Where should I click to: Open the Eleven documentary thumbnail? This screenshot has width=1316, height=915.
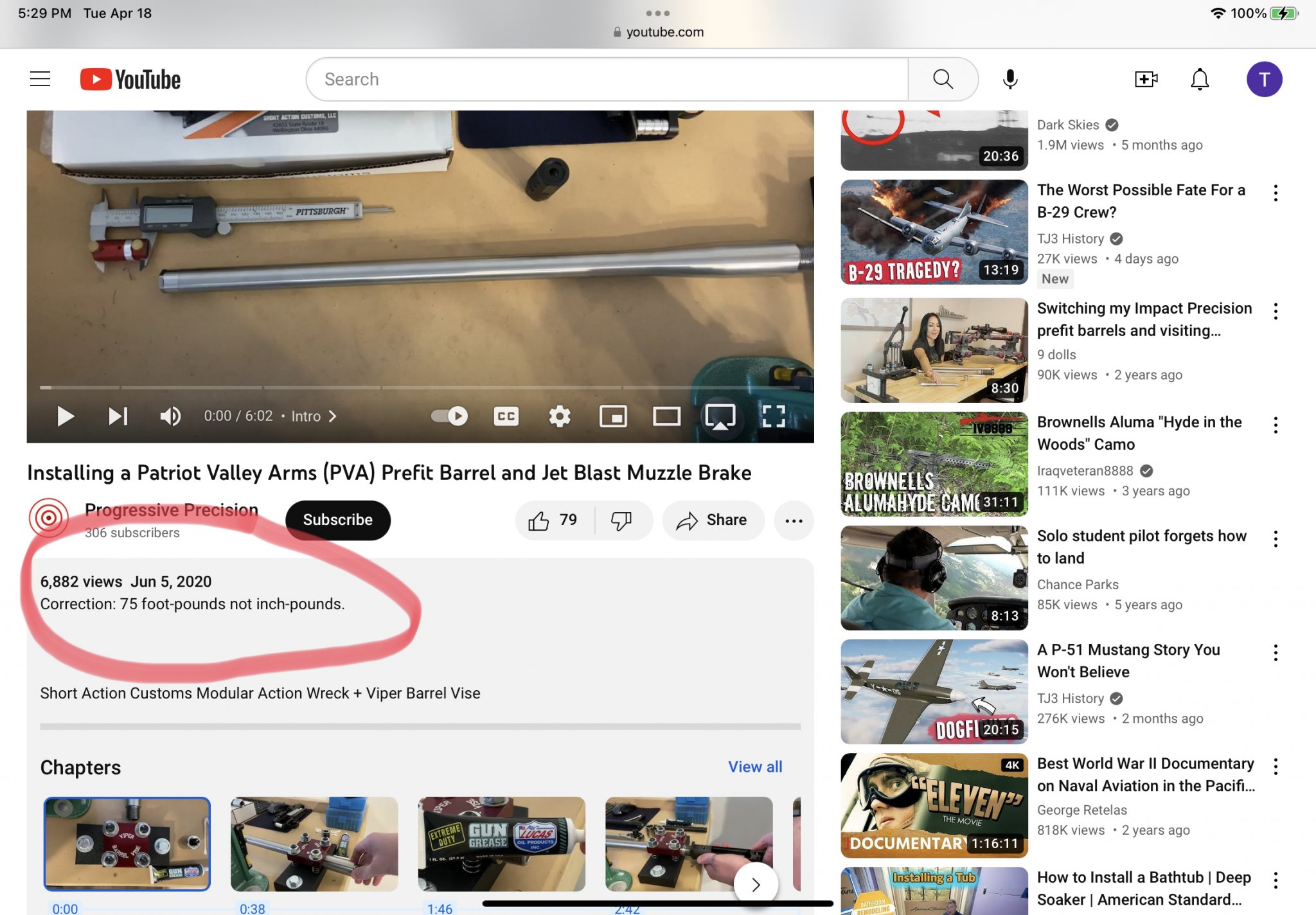point(934,805)
